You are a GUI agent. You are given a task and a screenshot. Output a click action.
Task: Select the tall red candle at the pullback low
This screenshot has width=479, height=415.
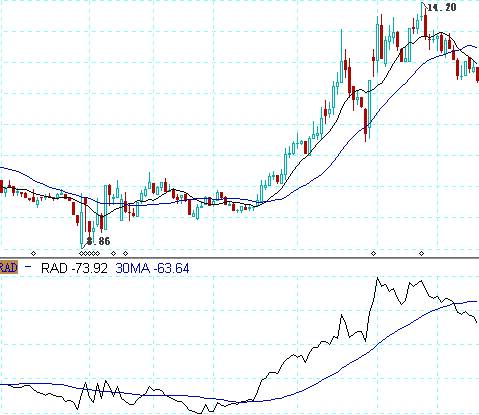366,125
